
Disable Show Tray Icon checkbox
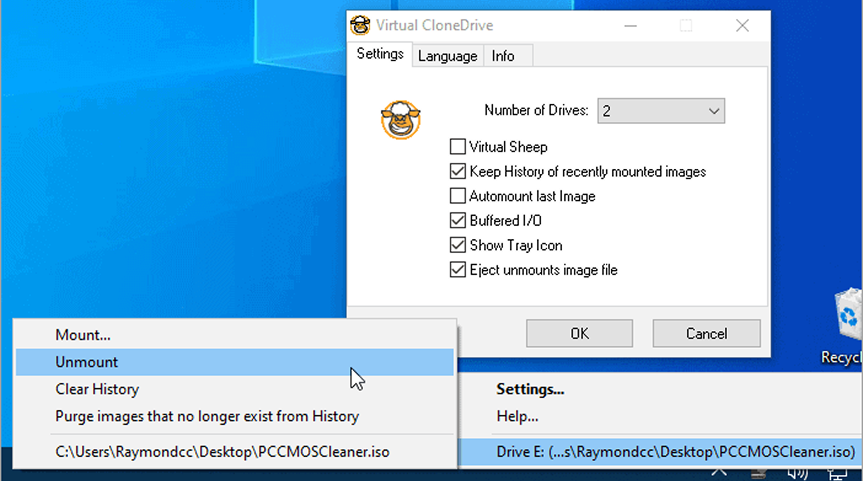coord(457,245)
